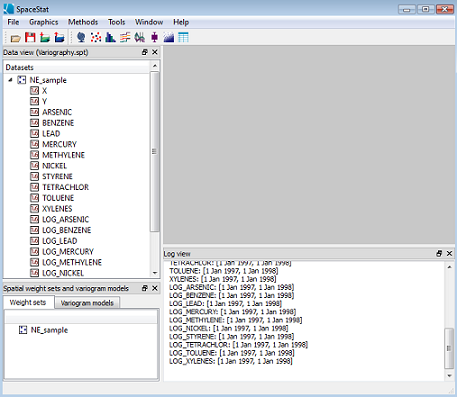This screenshot has width=457, height=397.
Task: Open the time series plot icon
Action: (x=125, y=37)
